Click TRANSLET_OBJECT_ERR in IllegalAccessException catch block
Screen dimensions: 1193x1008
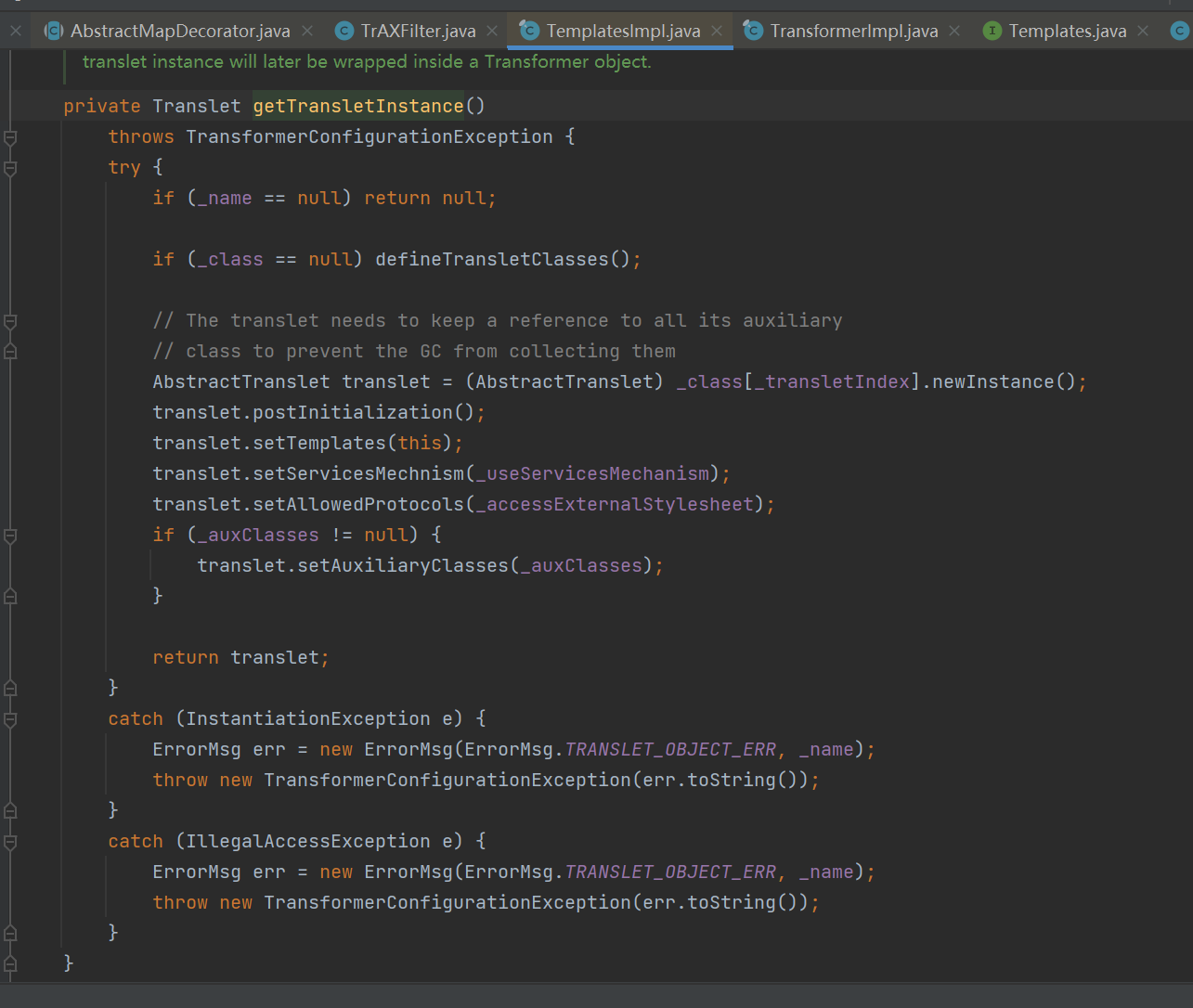point(670,872)
